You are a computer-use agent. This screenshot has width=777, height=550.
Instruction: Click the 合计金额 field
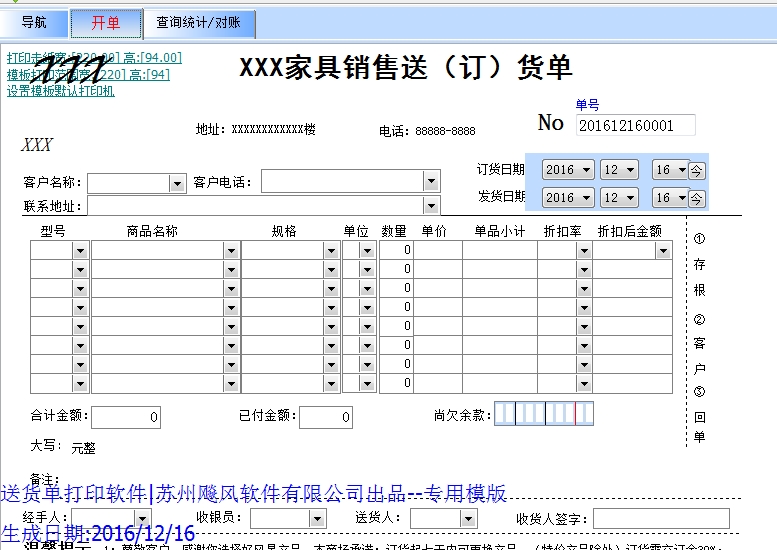click(126, 417)
